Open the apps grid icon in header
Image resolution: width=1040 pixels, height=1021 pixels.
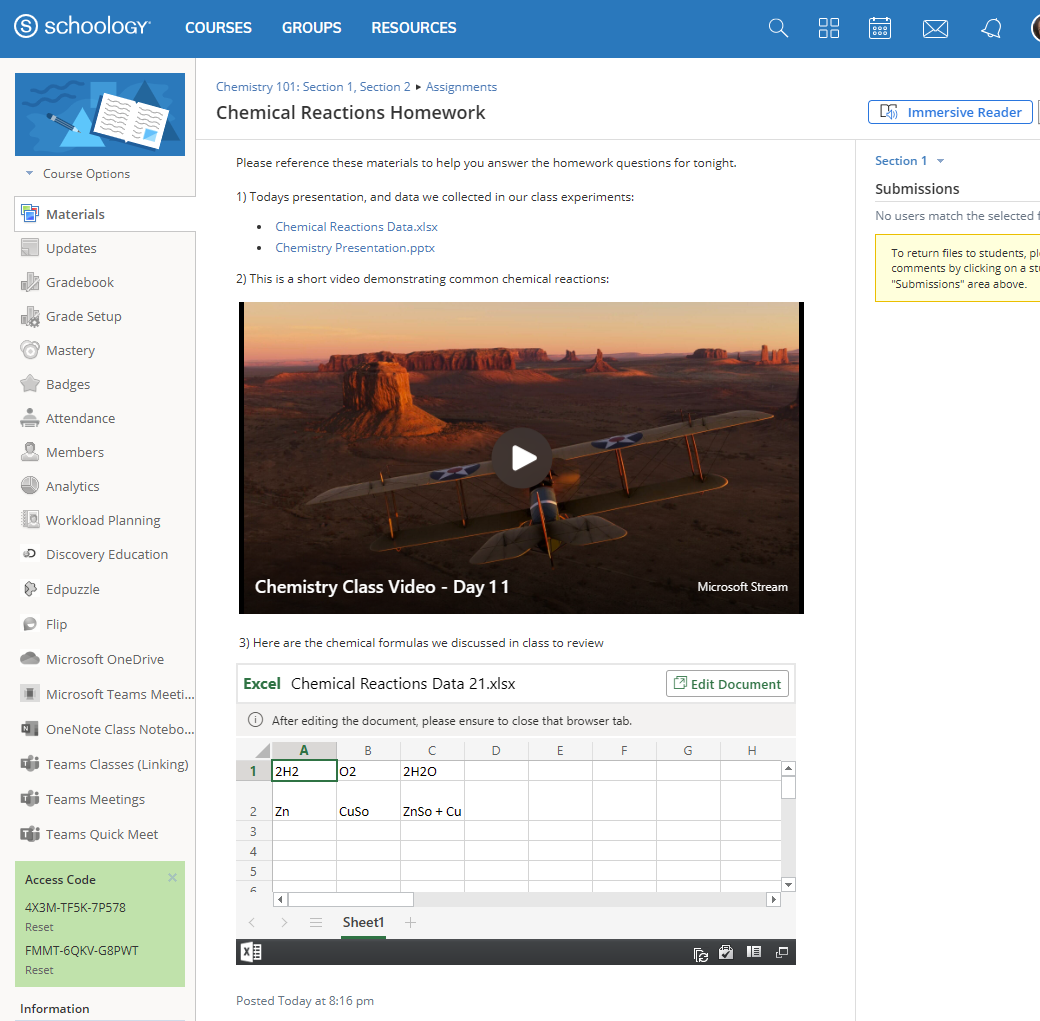[828, 28]
